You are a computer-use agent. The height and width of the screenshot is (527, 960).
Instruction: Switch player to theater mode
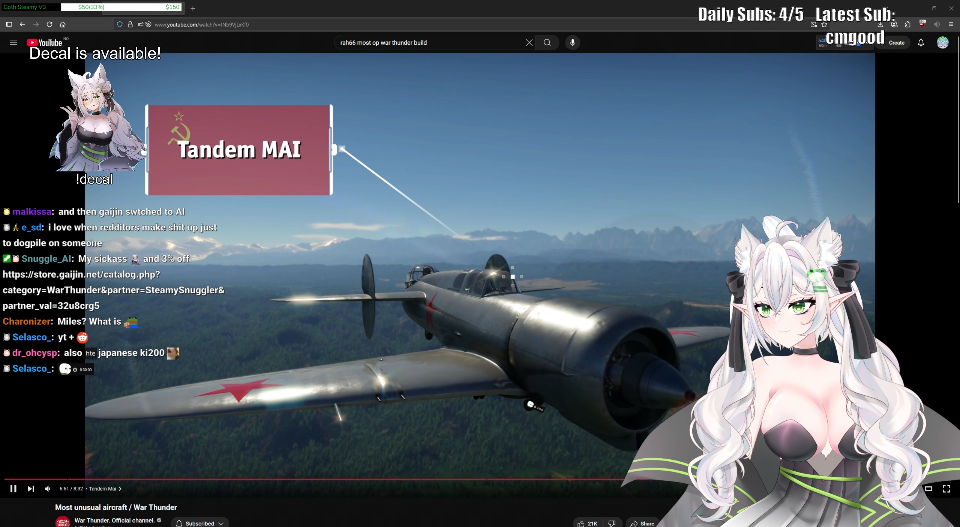pos(928,488)
